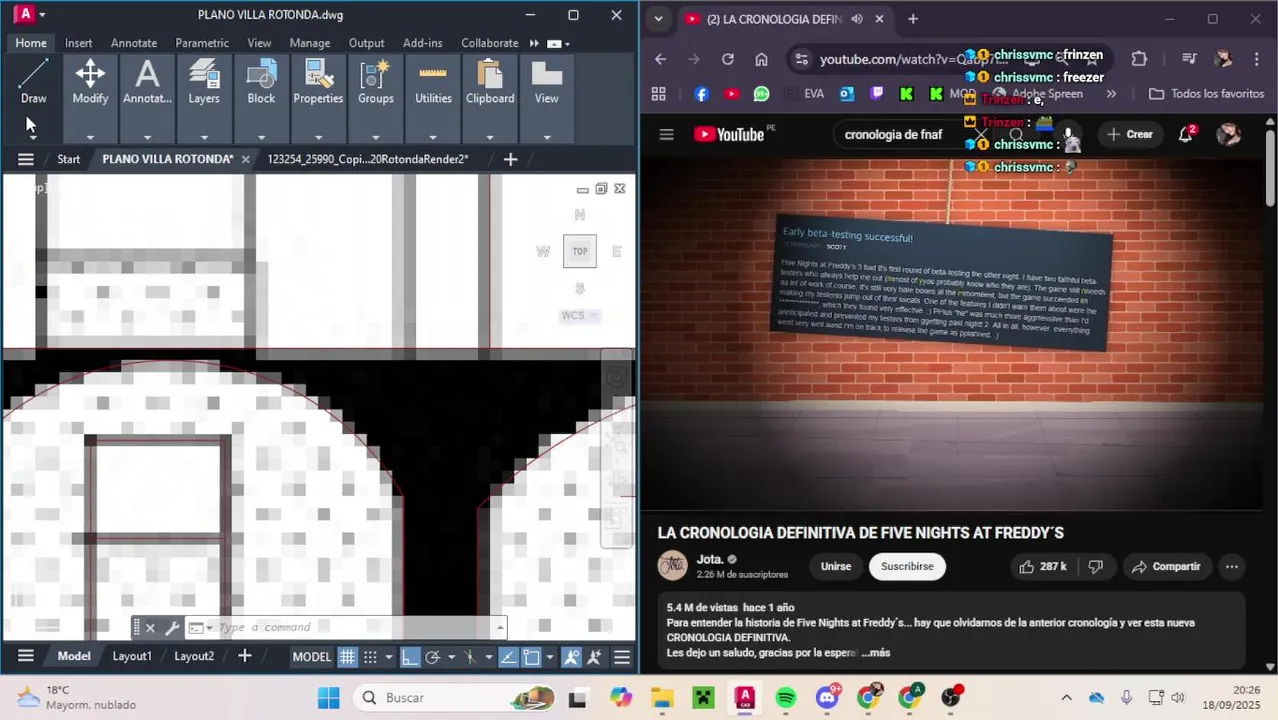Click the Compartir share button
The height and width of the screenshot is (720, 1278).
pyautogui.click(x=1166, y=566)
